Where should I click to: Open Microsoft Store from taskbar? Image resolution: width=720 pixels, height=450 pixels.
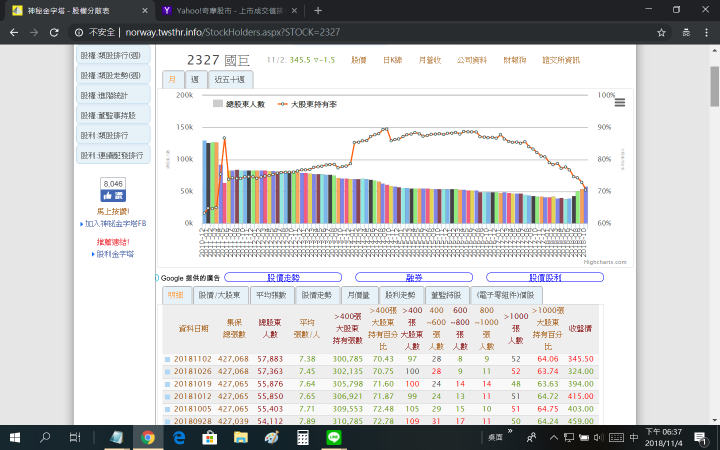click(x=210, y=437)
